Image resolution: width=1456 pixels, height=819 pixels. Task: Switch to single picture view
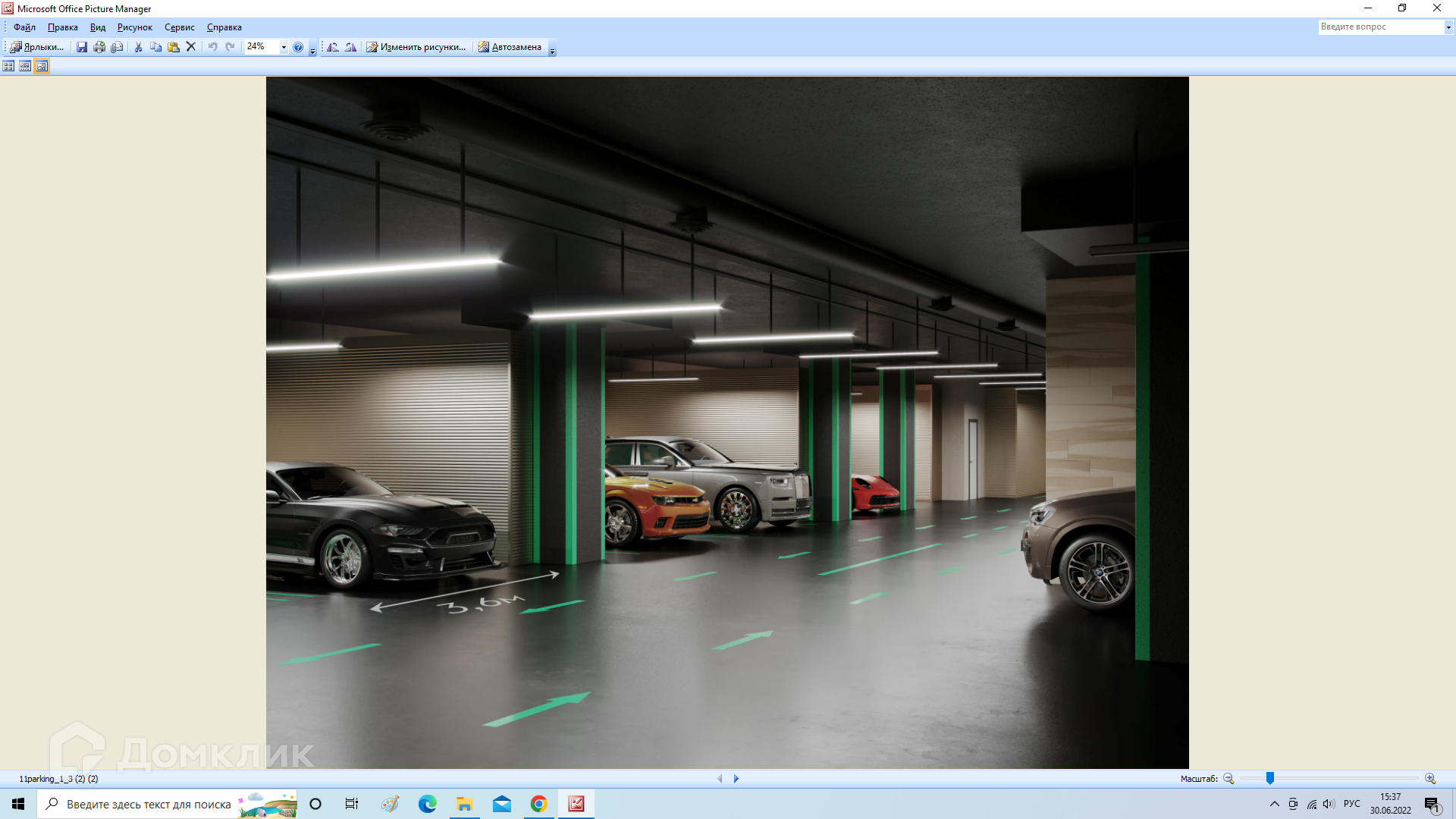click(42, 66)
